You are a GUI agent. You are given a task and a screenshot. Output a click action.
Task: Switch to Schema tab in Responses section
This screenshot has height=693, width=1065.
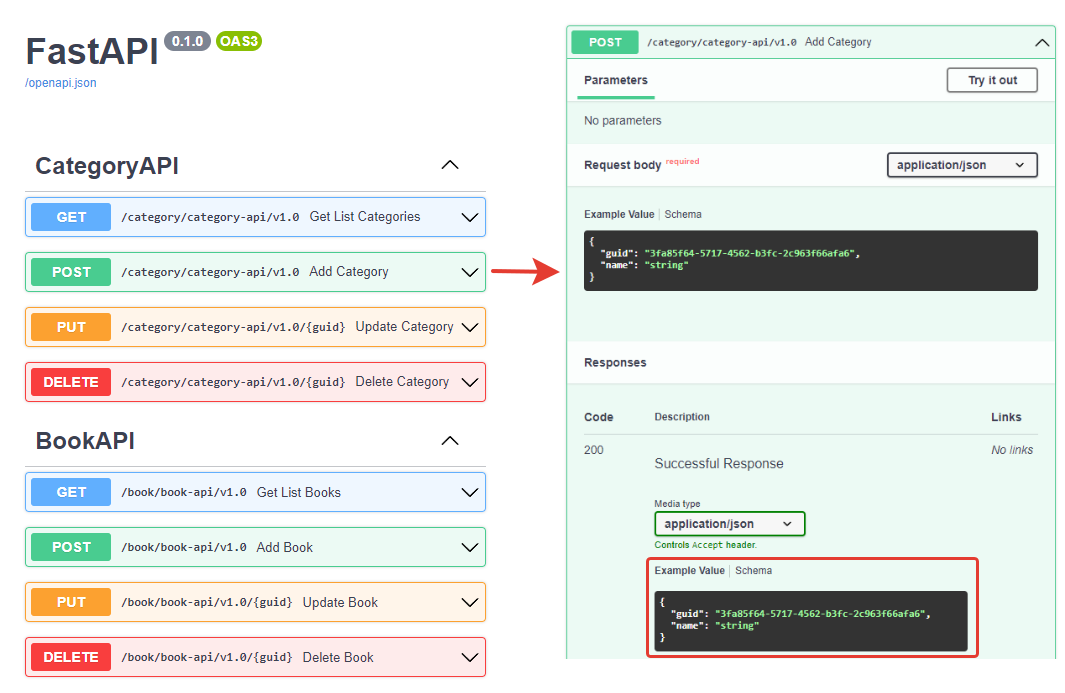(754, 570)
